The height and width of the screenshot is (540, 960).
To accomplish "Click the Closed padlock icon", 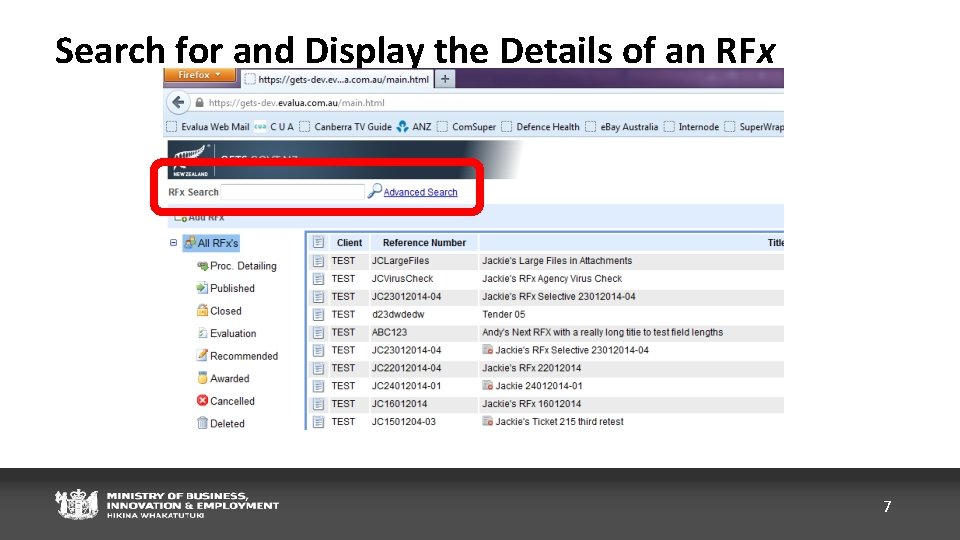I will pos(202,310).
